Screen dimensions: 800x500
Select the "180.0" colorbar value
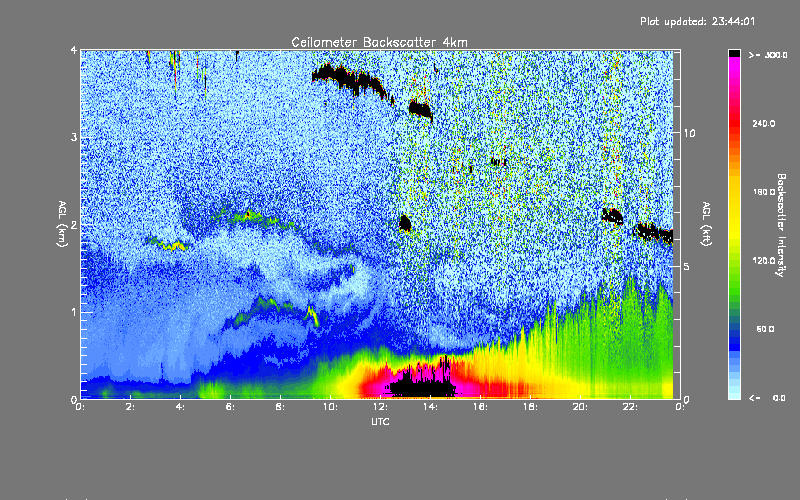pyautogui.click(x=764, y=192)
